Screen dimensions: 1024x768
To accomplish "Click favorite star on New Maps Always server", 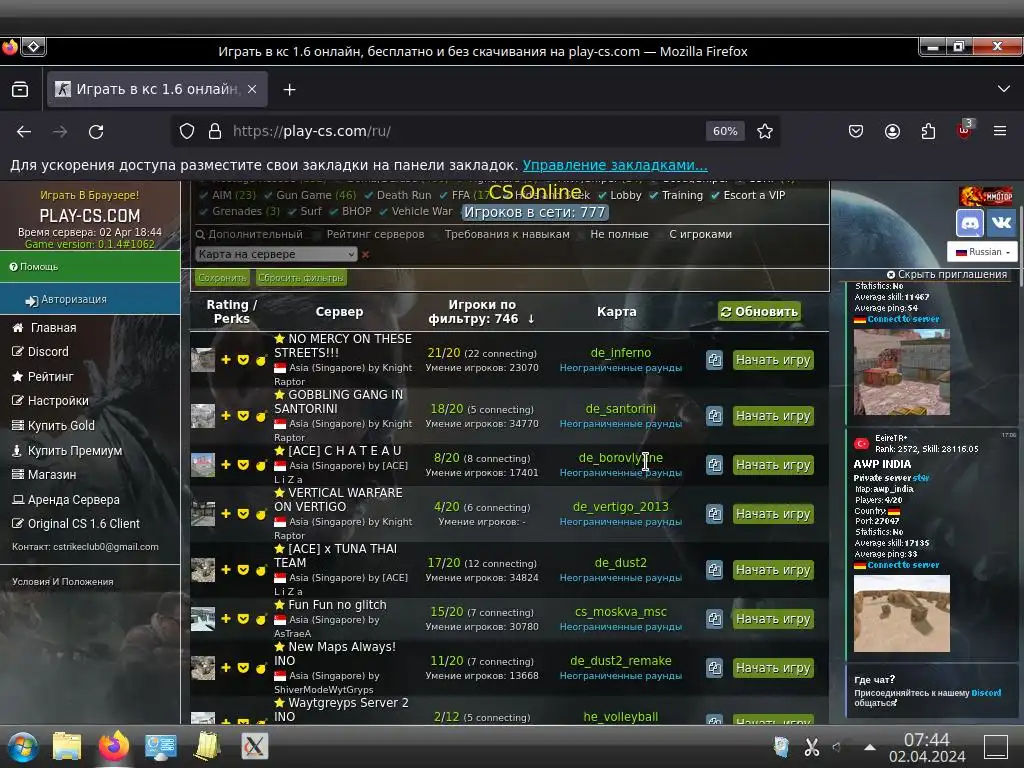I will coord(280,647).
